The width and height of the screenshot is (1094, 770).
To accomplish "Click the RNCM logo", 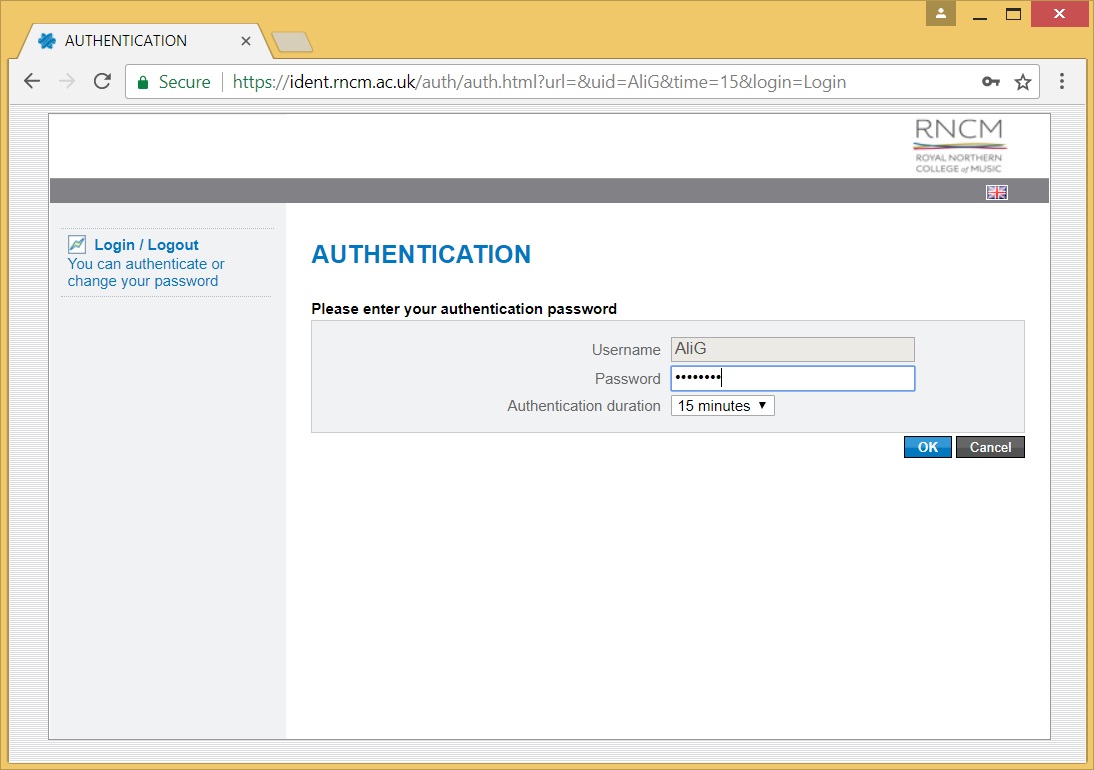I will coord(958,145).
